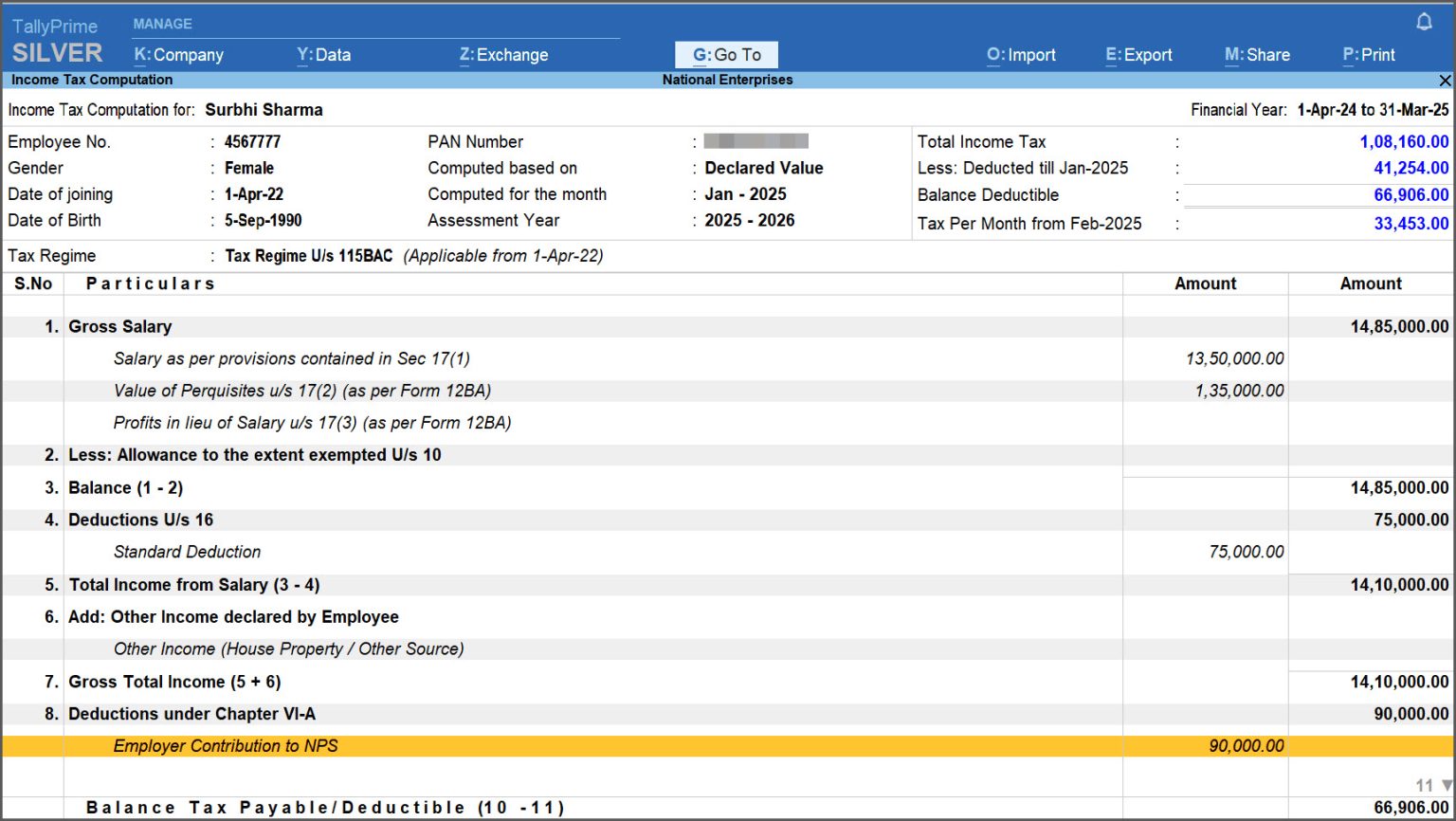1456x821 pixels.
Task: Export the computation using E: Export
Action: pyautogui.click(x=1138, y=54)
